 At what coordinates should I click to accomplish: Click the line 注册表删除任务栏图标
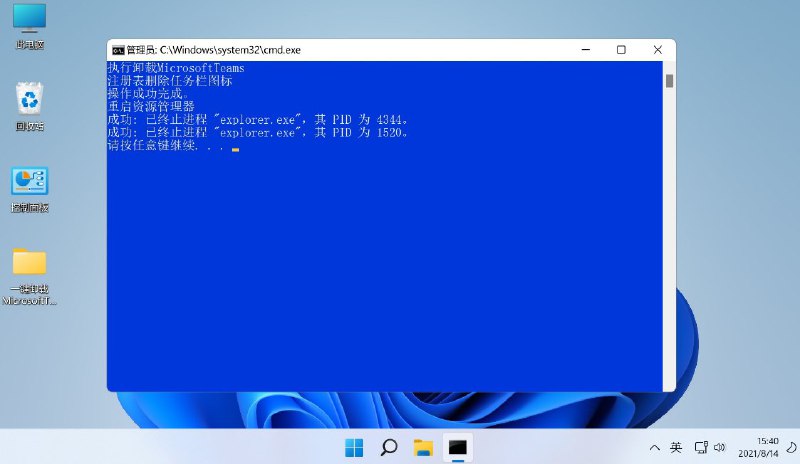coord(170,81)
